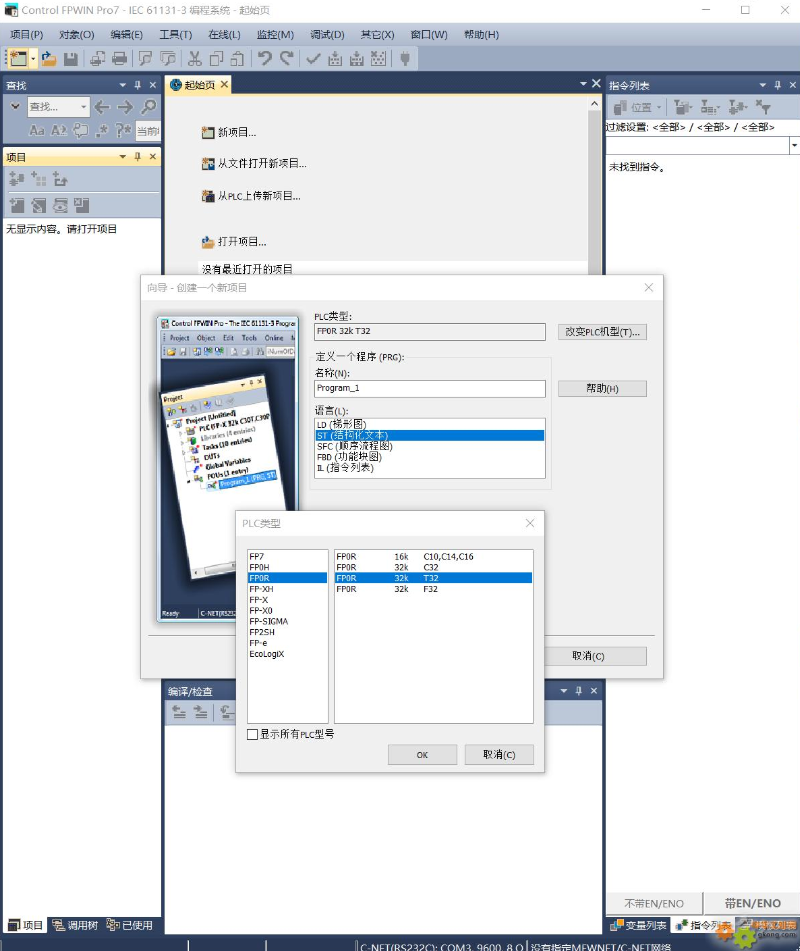This screenshot has width=800, height=951.
Task: Click the Print Preview toolbar icon
Action: (97, 59)
